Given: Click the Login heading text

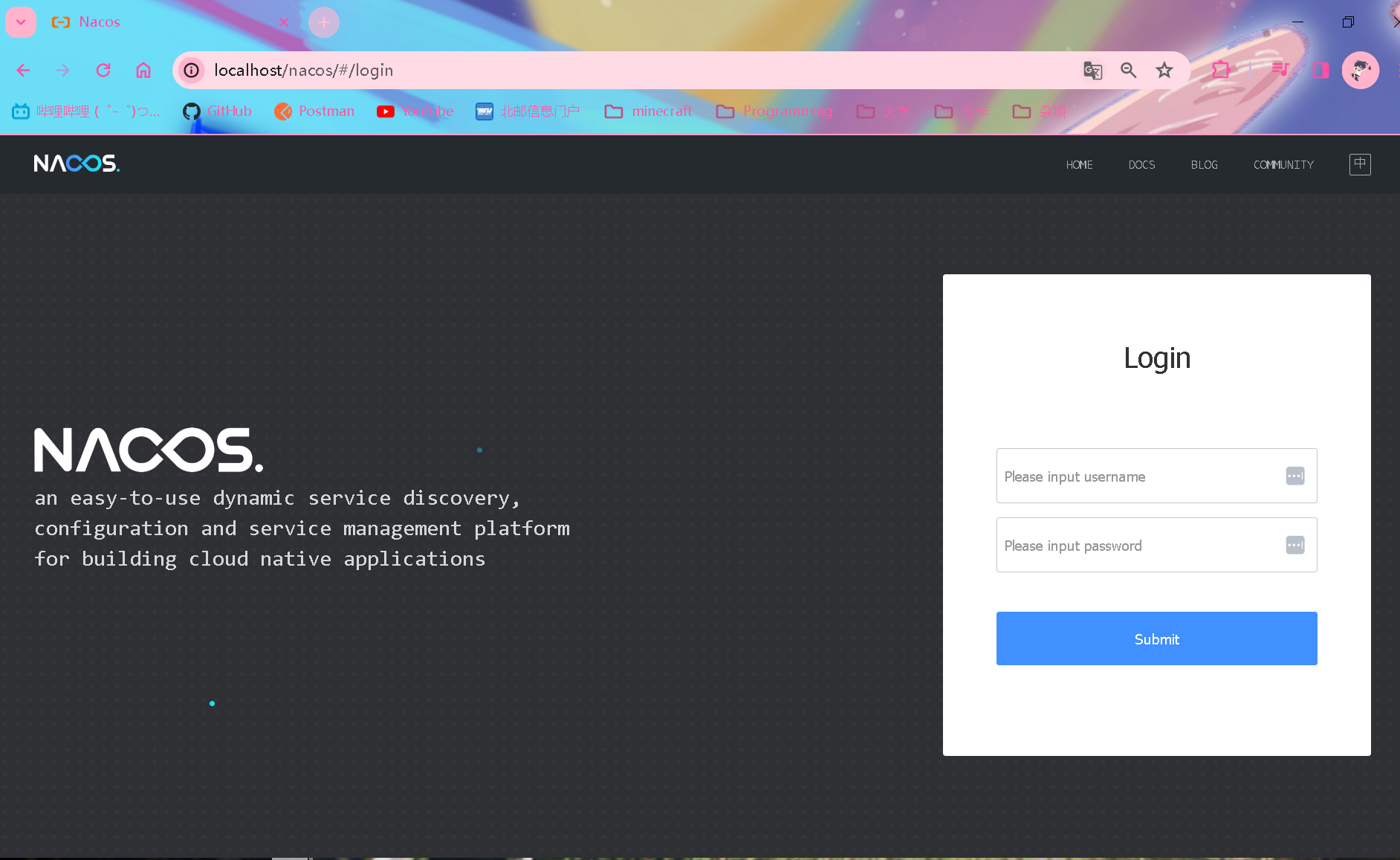Looking at the screenshot, I should 1157,358.
